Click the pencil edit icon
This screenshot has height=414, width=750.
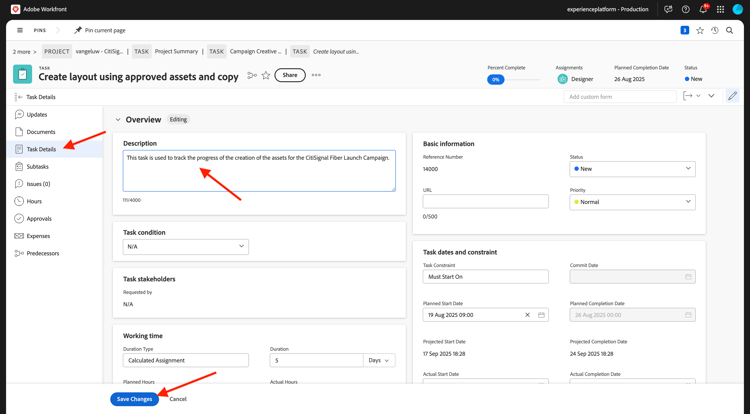732,96
